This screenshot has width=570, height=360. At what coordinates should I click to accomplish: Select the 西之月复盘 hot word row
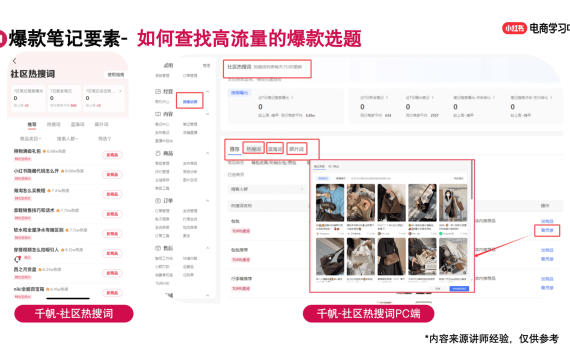pyautogui.click(x=68, y=273)
